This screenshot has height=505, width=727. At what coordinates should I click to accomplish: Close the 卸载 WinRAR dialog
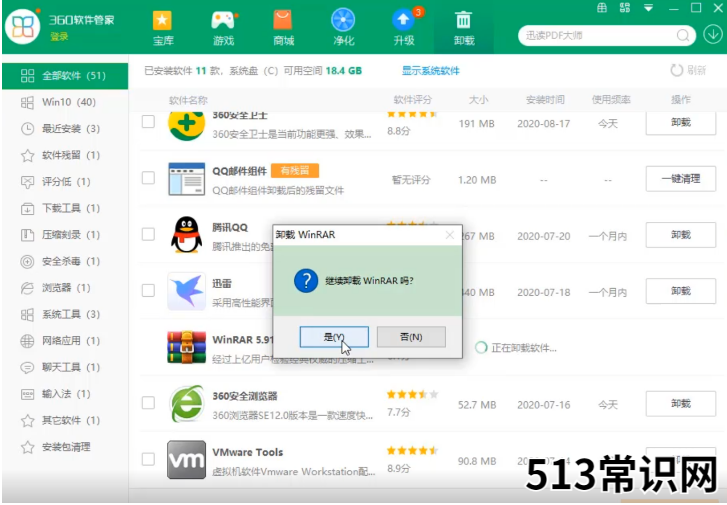pyautogui.click(x=450, y=235)
